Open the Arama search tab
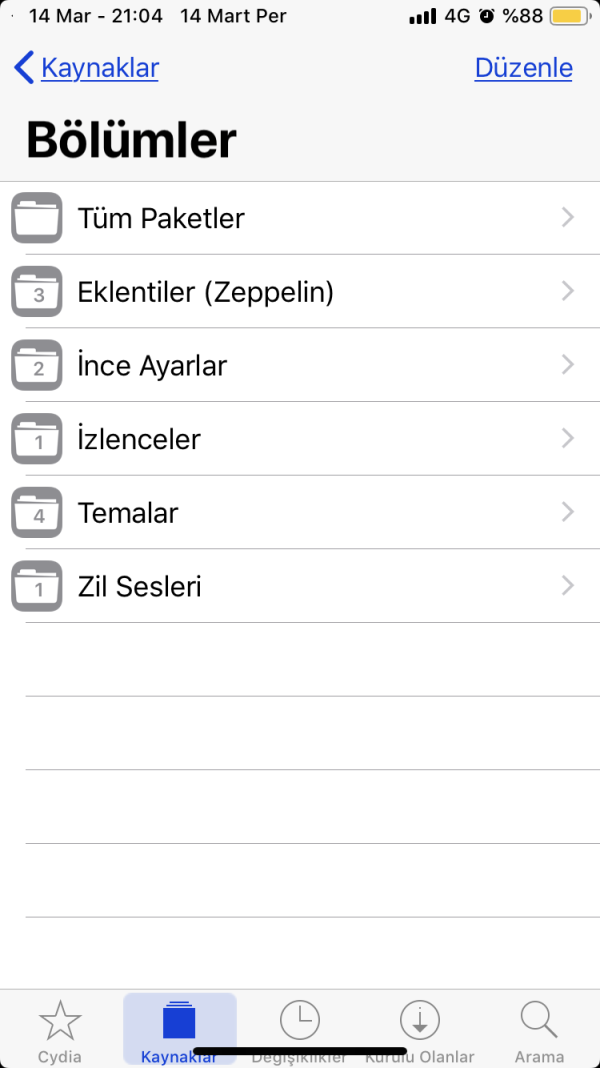 click(539, 1030)
